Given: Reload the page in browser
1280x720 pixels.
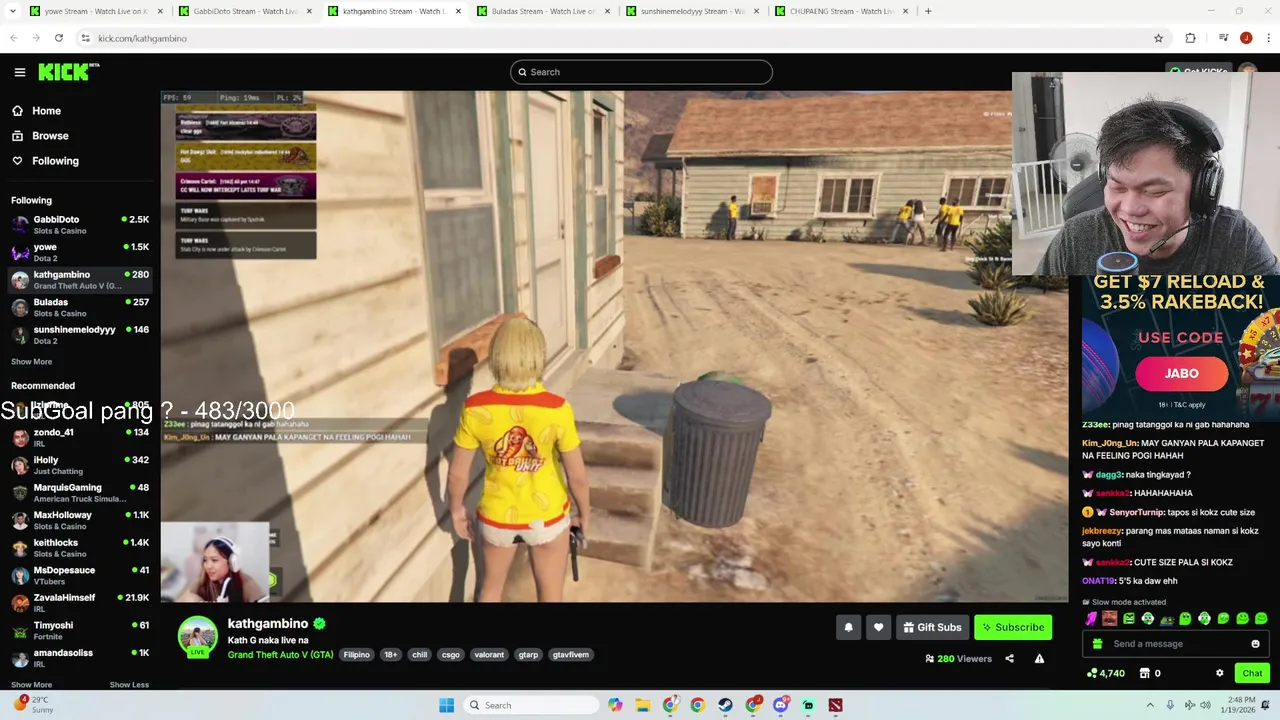Looking at the screenshot, I should (x=59, y=38).
